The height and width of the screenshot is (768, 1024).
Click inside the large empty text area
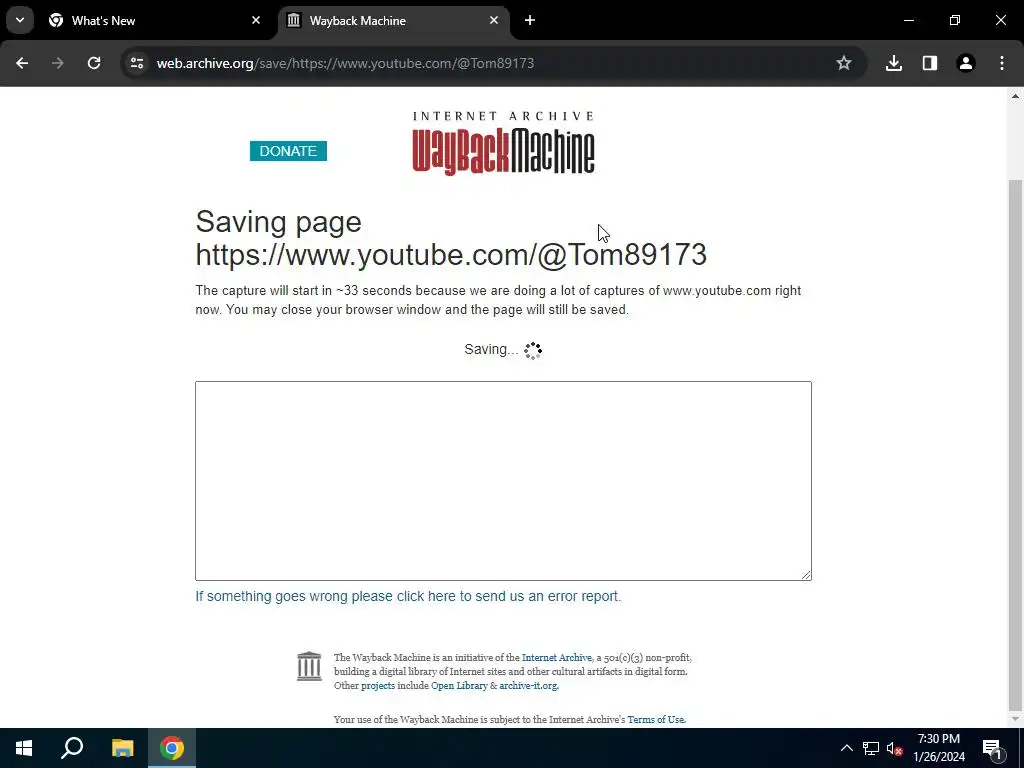tap(504, 481)
